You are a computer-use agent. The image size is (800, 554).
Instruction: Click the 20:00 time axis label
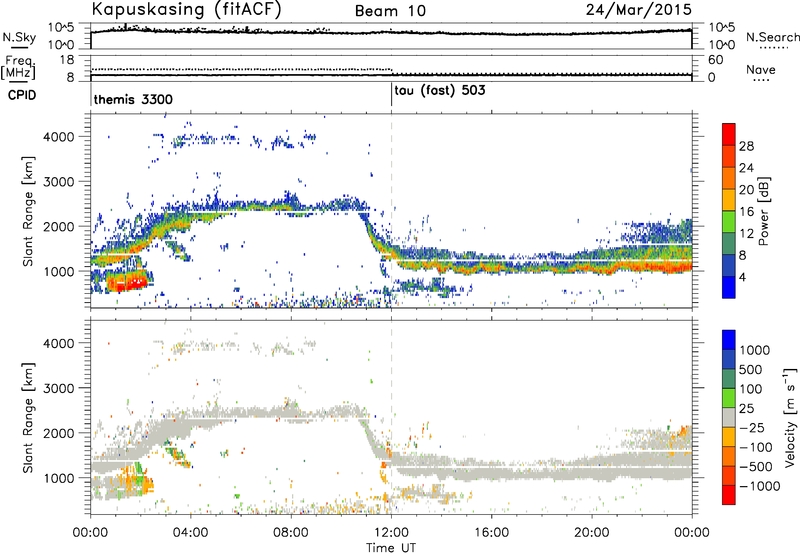pos(592,533)
